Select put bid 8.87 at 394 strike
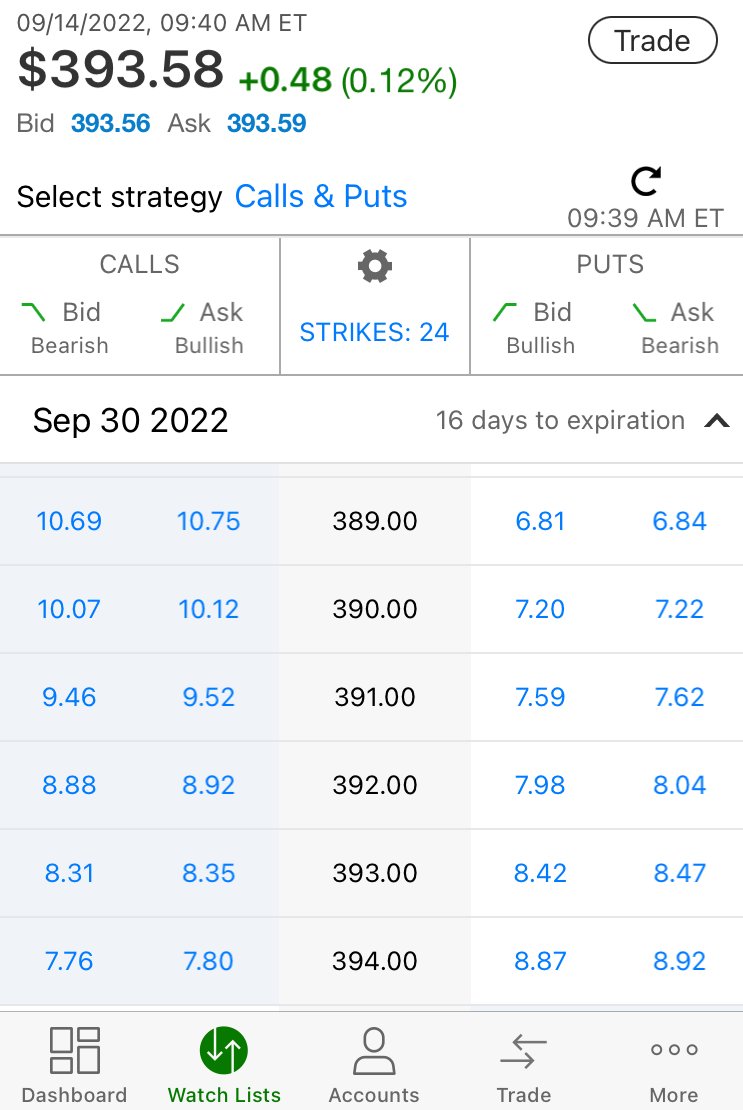The height and width of the screenshot is (1110, 743). pos(540,961)
